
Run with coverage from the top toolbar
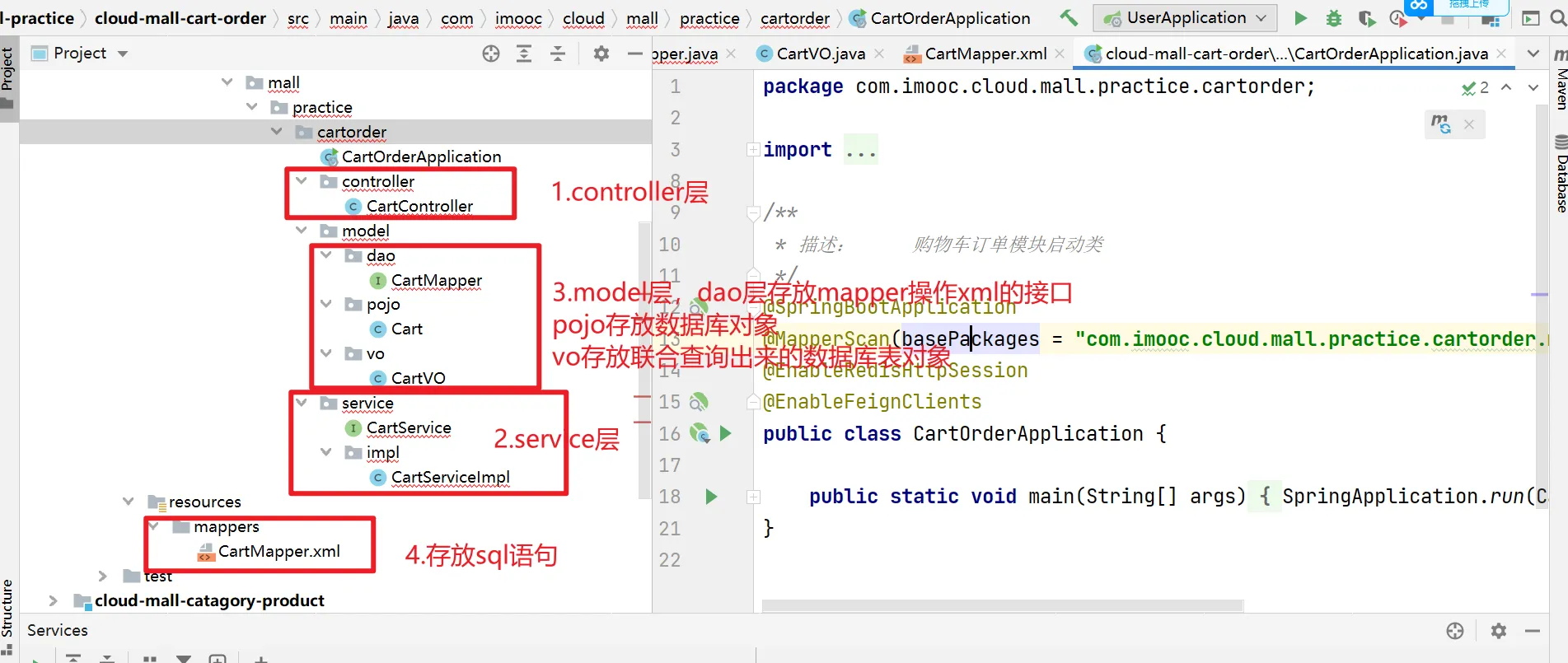pos(1367,18)
